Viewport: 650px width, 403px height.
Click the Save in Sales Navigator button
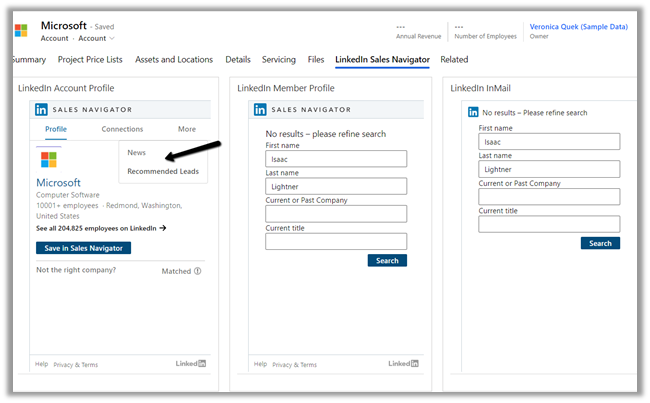[83, 248]
